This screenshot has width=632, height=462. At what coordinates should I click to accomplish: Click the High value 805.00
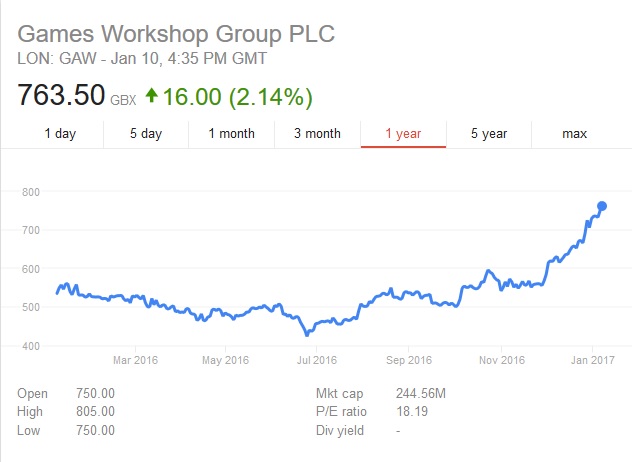coord(96,412)
